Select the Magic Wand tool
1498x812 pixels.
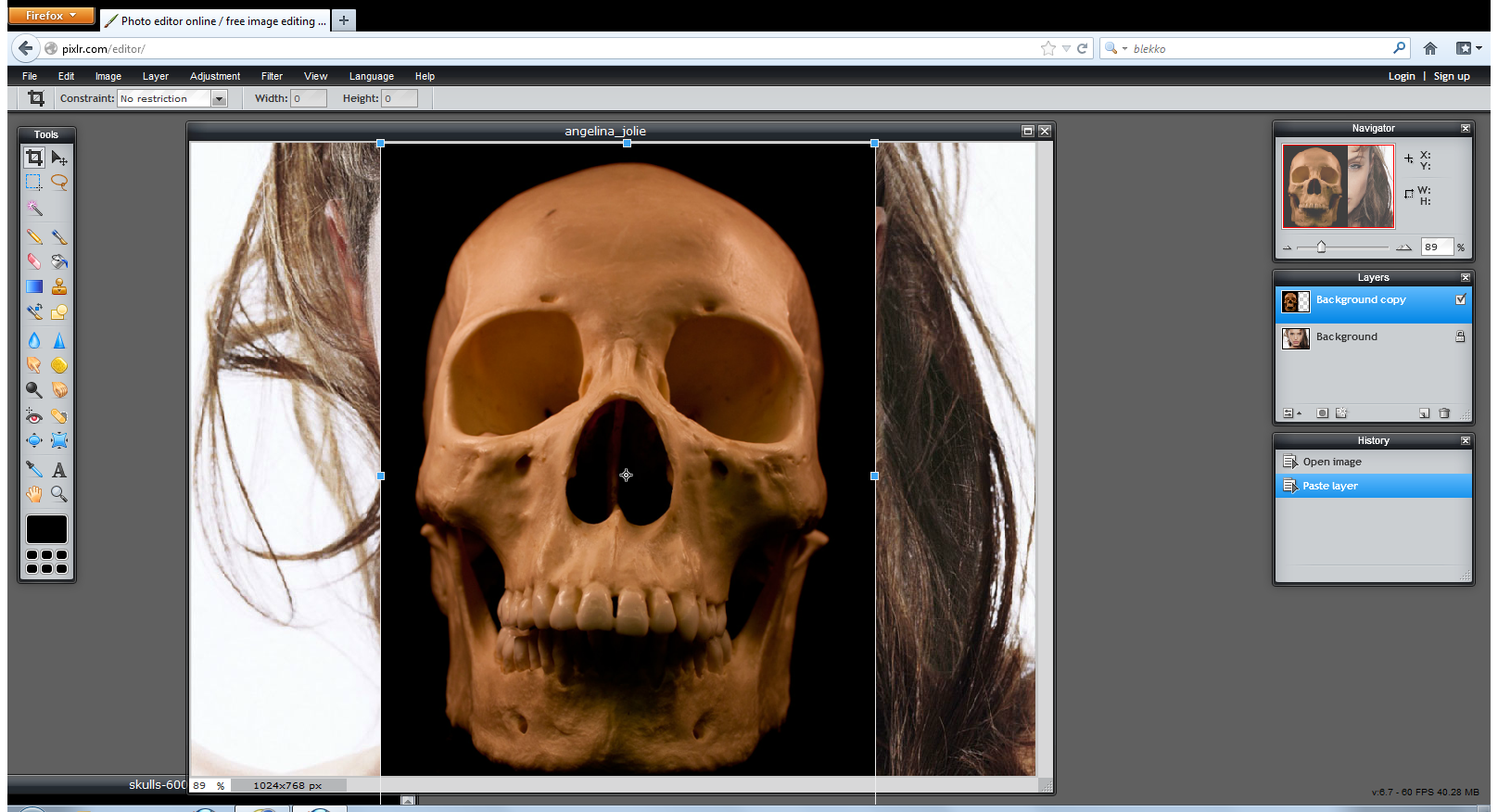coord(34,208)
